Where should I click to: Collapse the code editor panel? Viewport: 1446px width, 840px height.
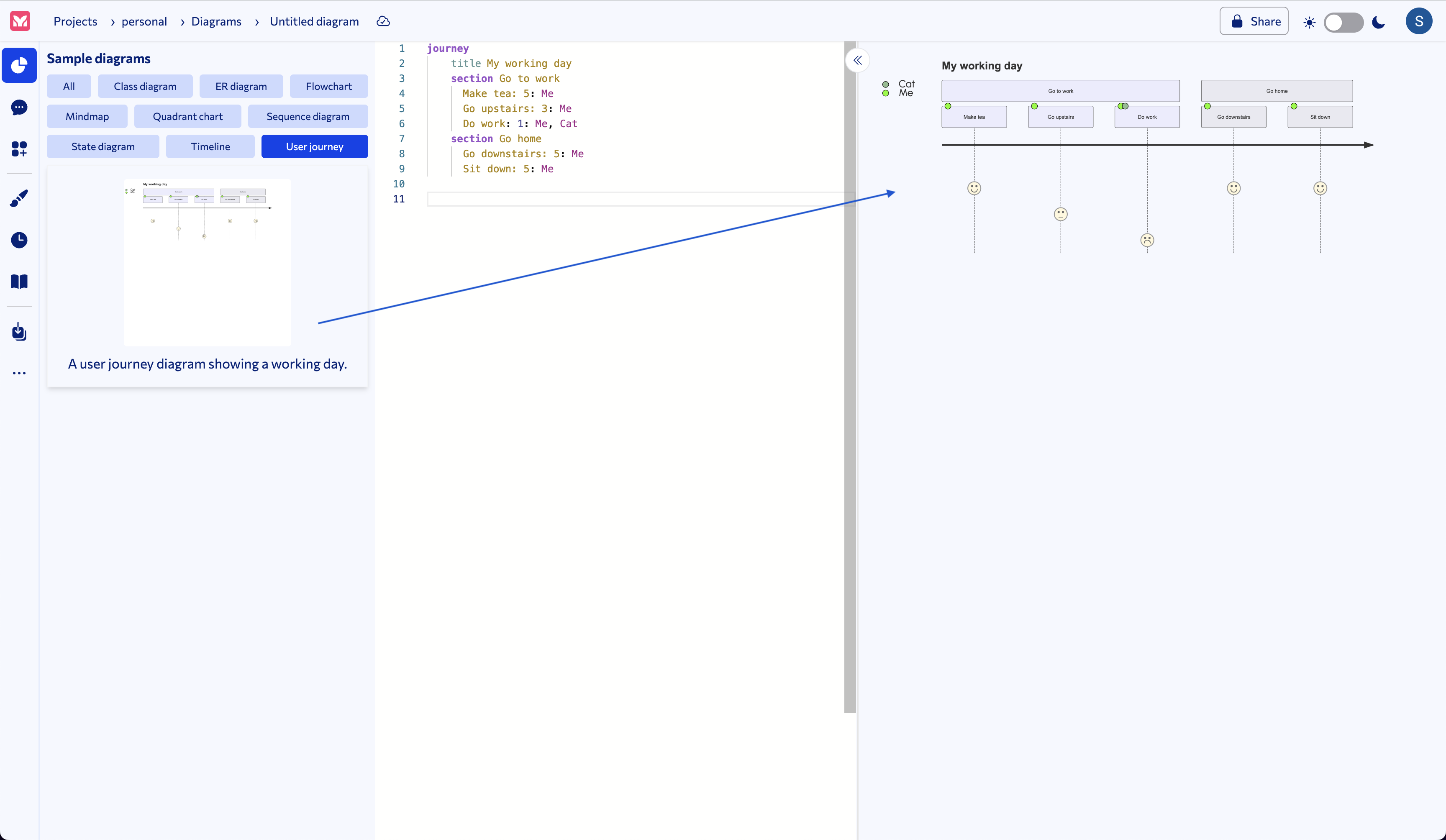coord(857,60)
